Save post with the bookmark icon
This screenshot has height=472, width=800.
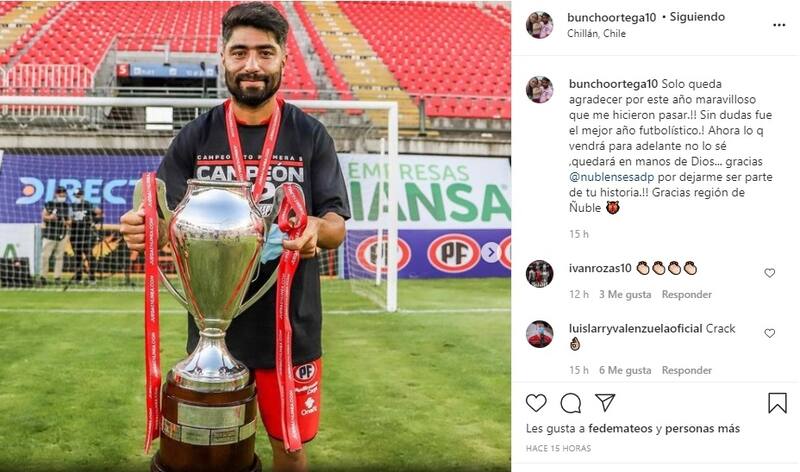pyautogui.click(x=777, y=403)
